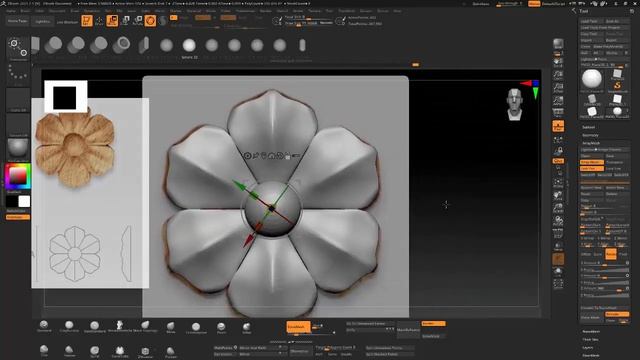Open the material selector sphere
The height and width of the screenshot is (360, 640).
tap(18, 149)
